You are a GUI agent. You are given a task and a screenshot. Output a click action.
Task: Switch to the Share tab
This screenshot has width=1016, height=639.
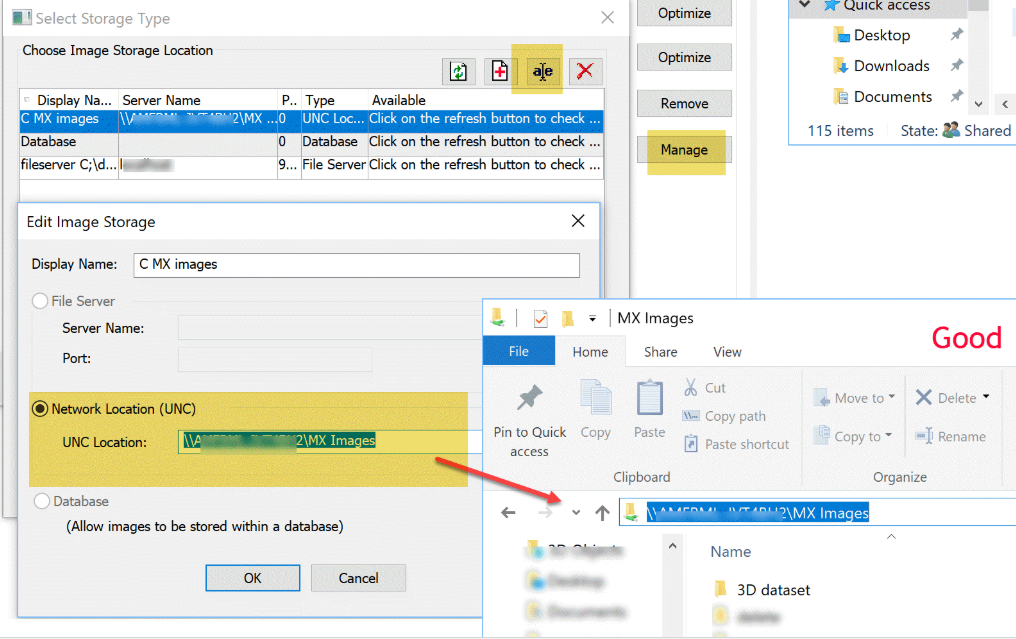(660, 351)
